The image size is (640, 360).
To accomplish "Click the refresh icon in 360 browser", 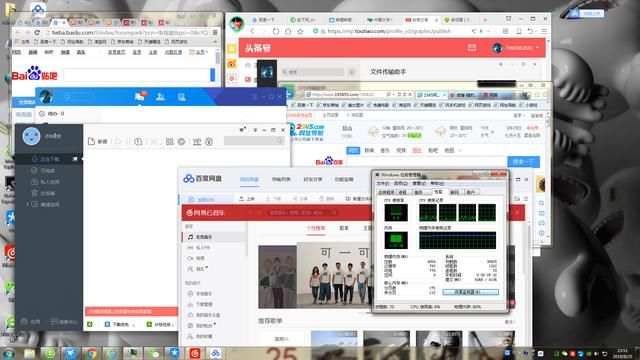I will click(x=276, y=31).
